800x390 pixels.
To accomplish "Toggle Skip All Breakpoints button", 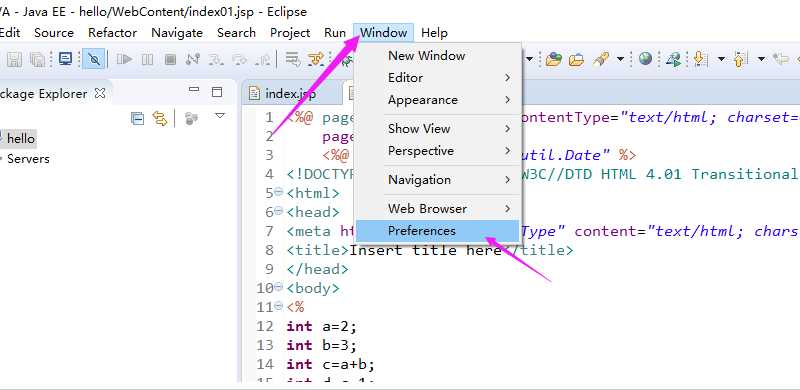I will pos(94,59).
